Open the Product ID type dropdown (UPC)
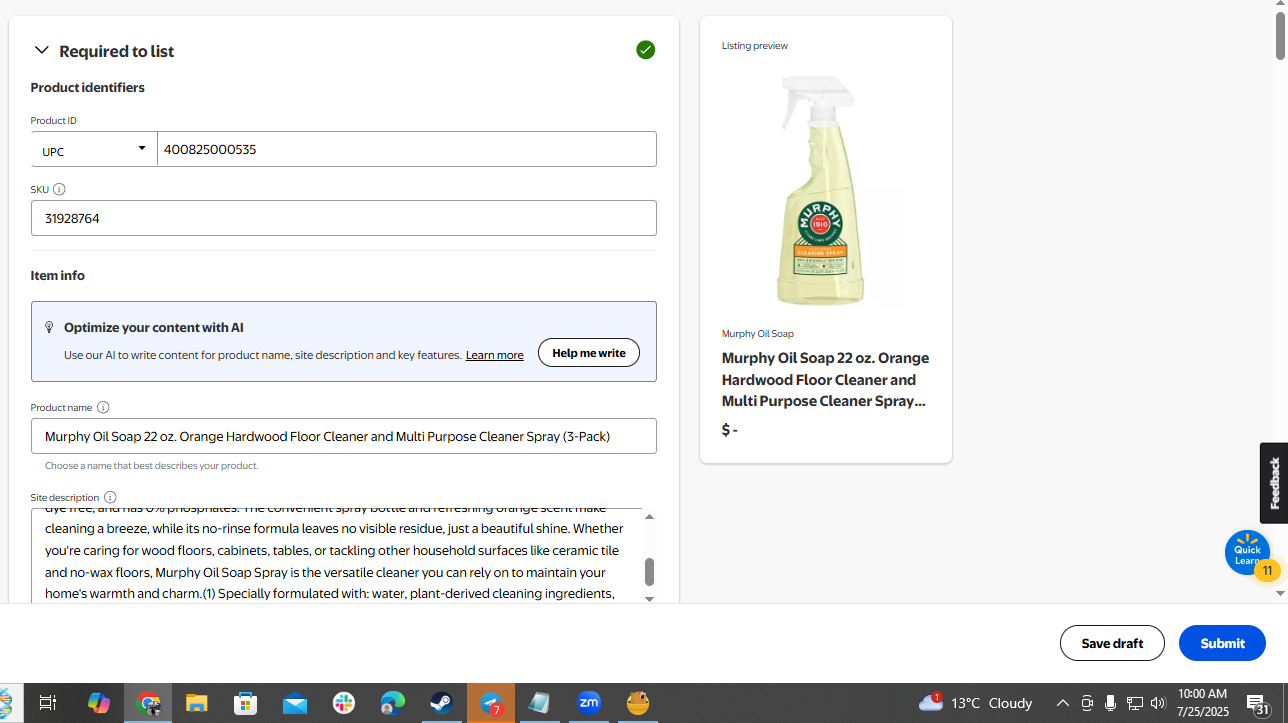Viewport: 1288px width, 723px height. coord(94,150)
